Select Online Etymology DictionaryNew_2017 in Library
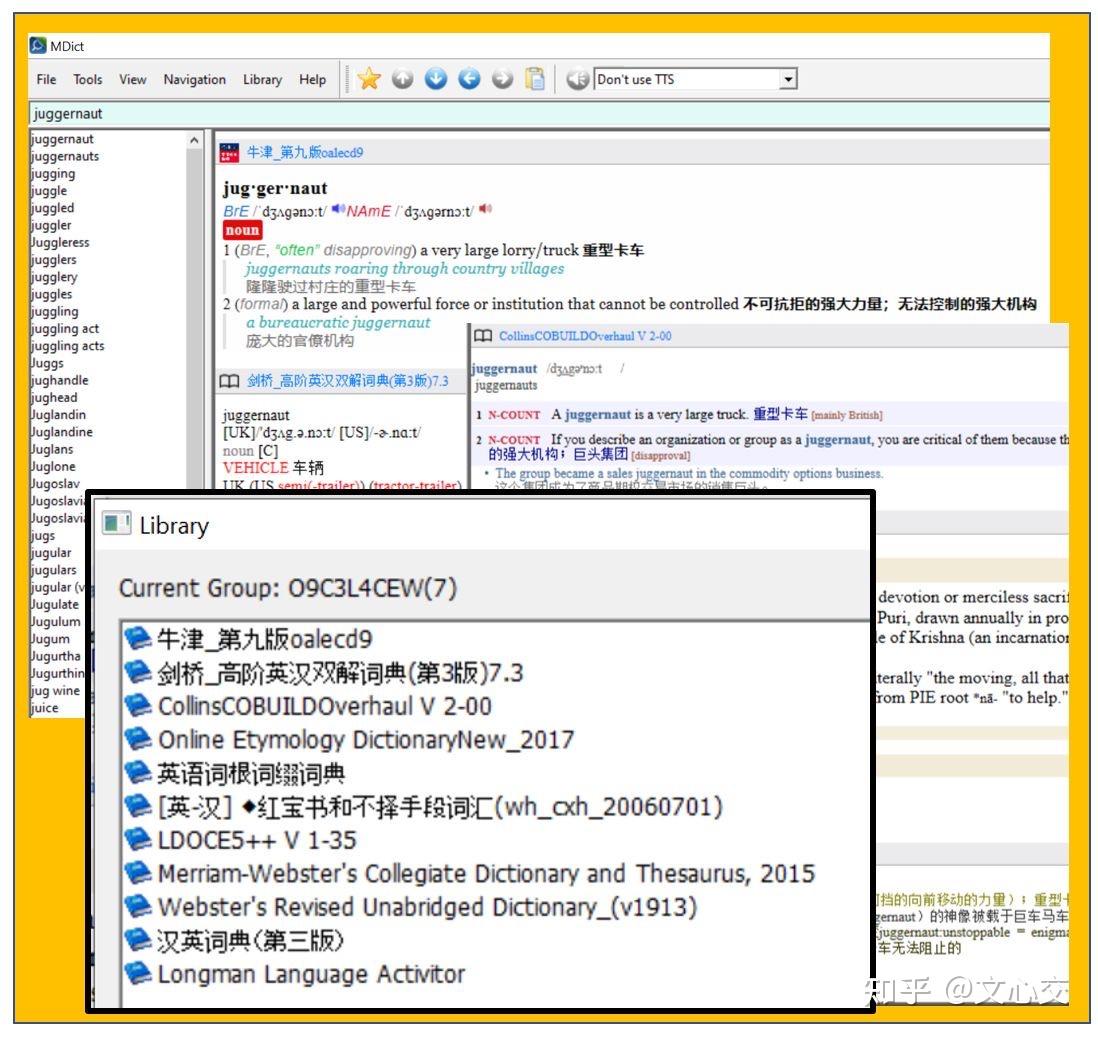Viewport: 1098px width, 1037px height. pos(366,739)
